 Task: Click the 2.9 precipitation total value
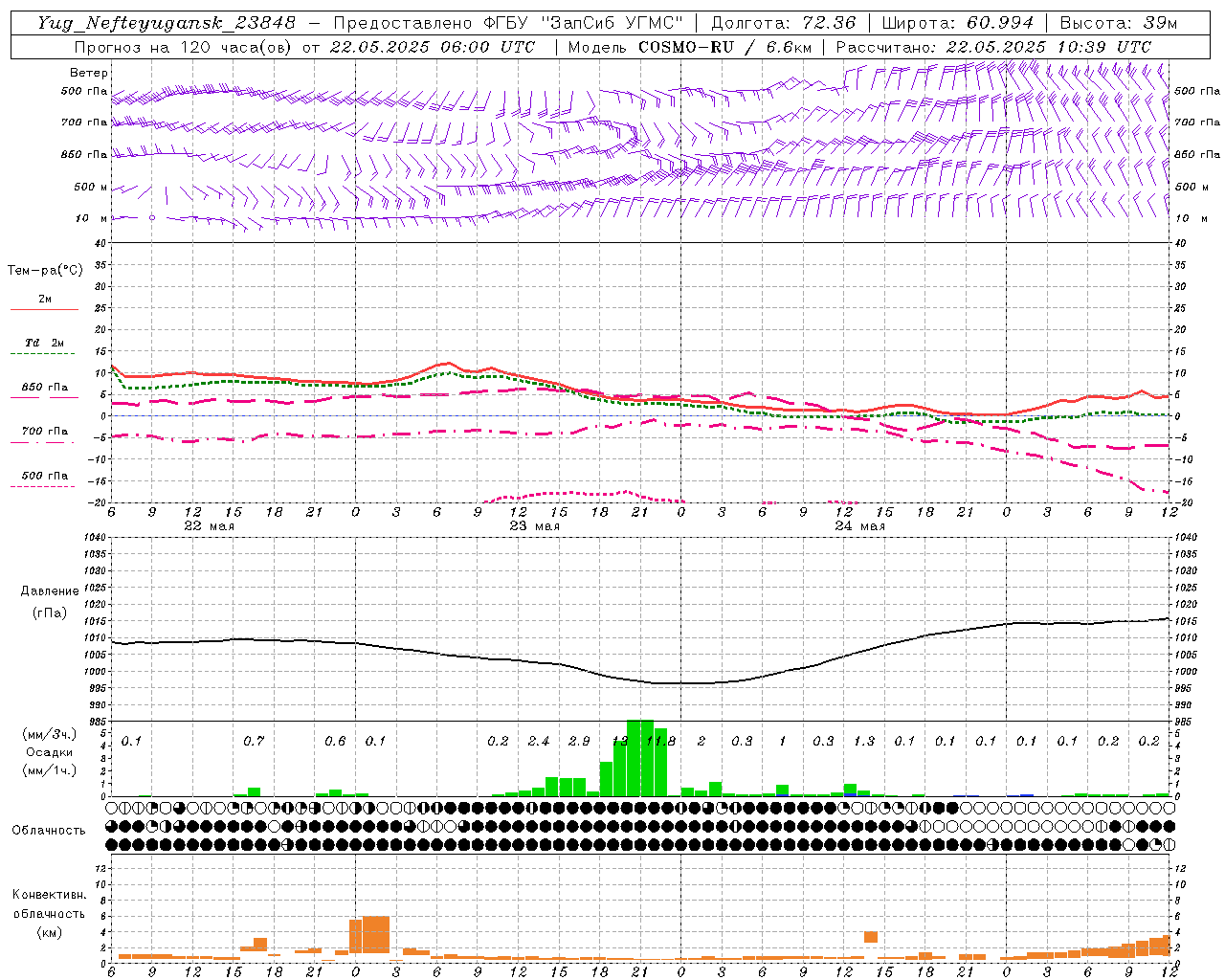tap(579, 742)
